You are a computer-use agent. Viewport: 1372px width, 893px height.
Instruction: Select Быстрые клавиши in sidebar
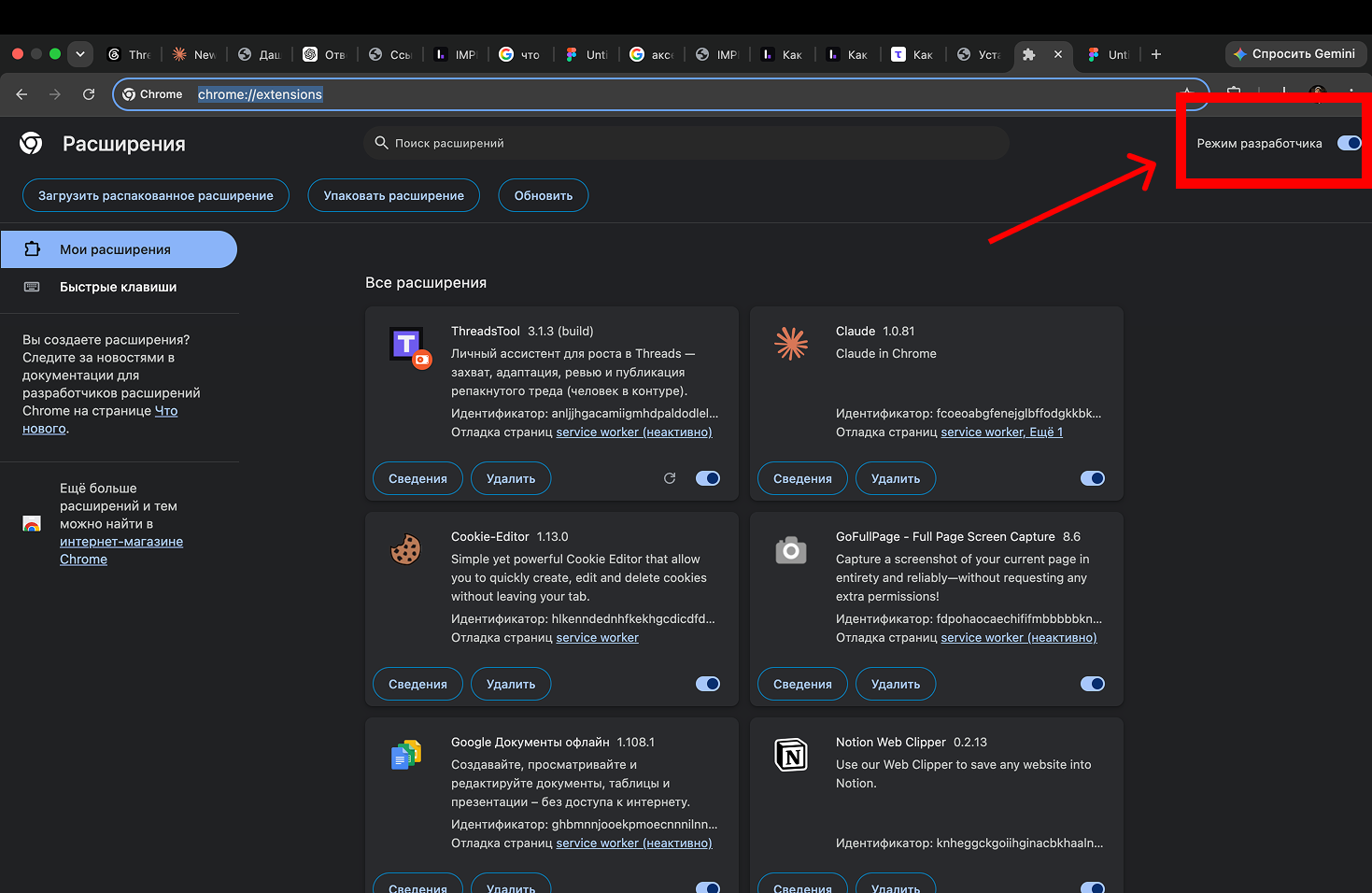[x=119, y=287]
